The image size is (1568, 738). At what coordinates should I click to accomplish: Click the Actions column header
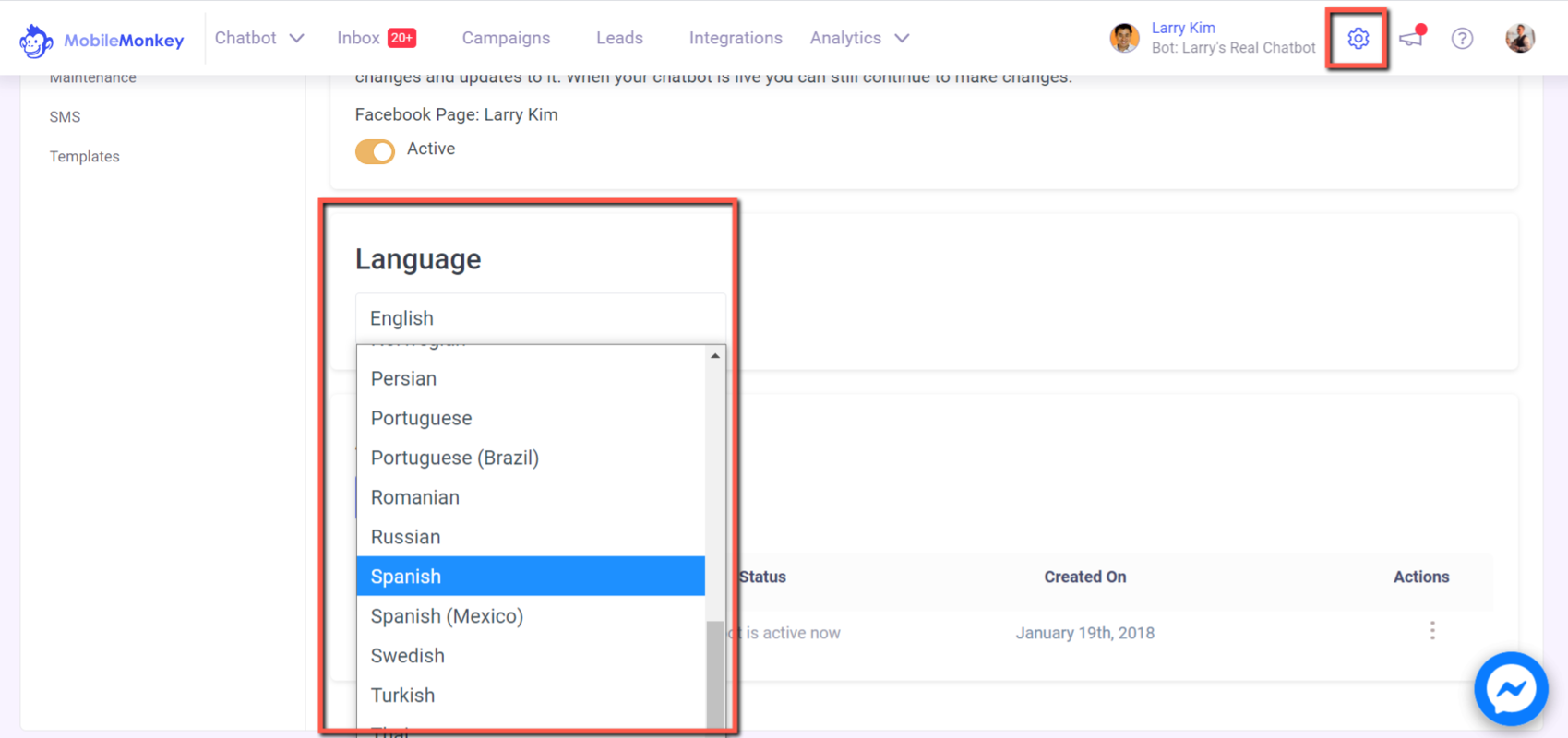[1421, 577]
